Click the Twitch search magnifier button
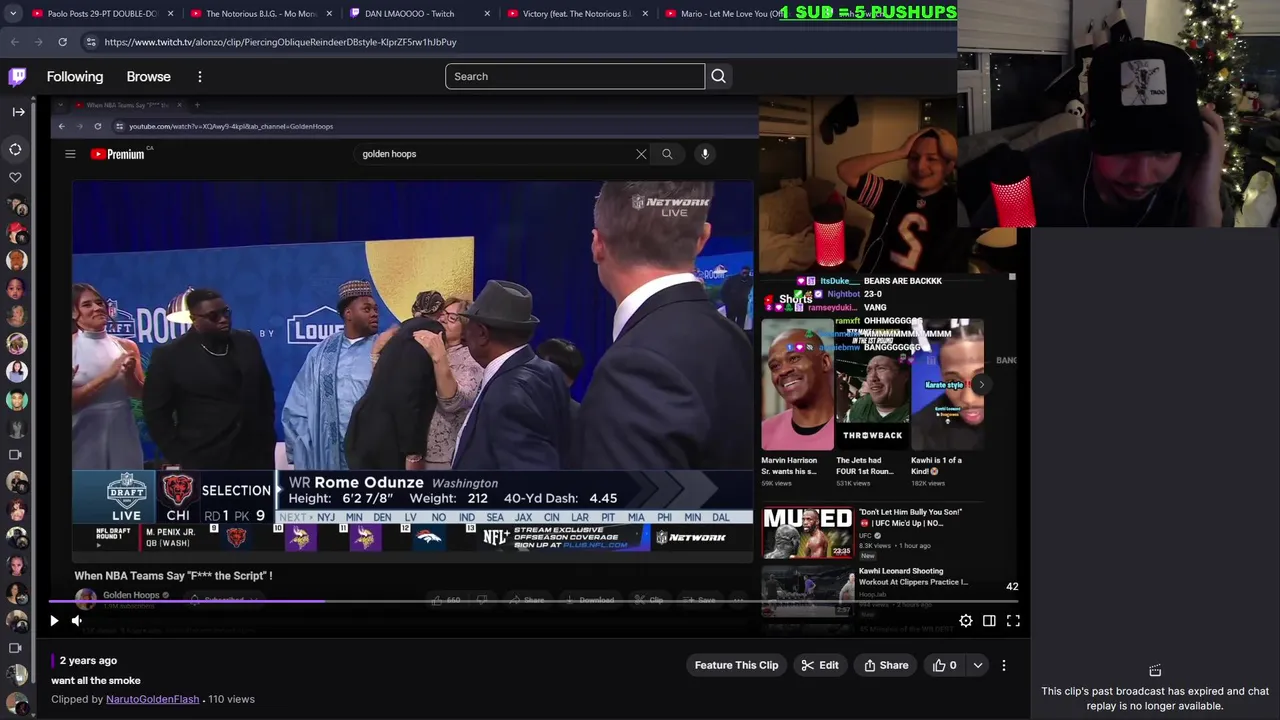 [x=718, y=77]
